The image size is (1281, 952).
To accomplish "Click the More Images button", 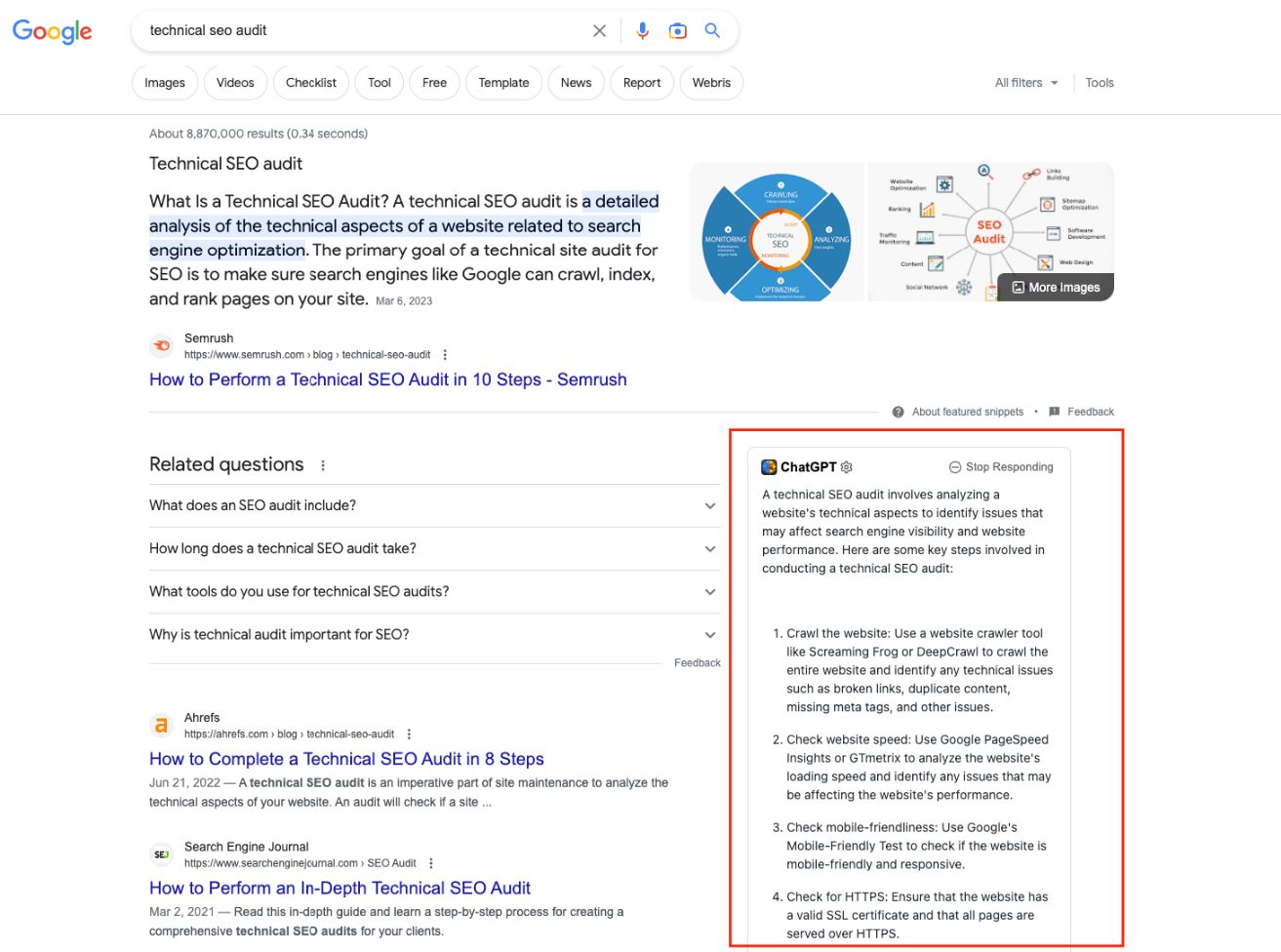I will pos(1056,287).
